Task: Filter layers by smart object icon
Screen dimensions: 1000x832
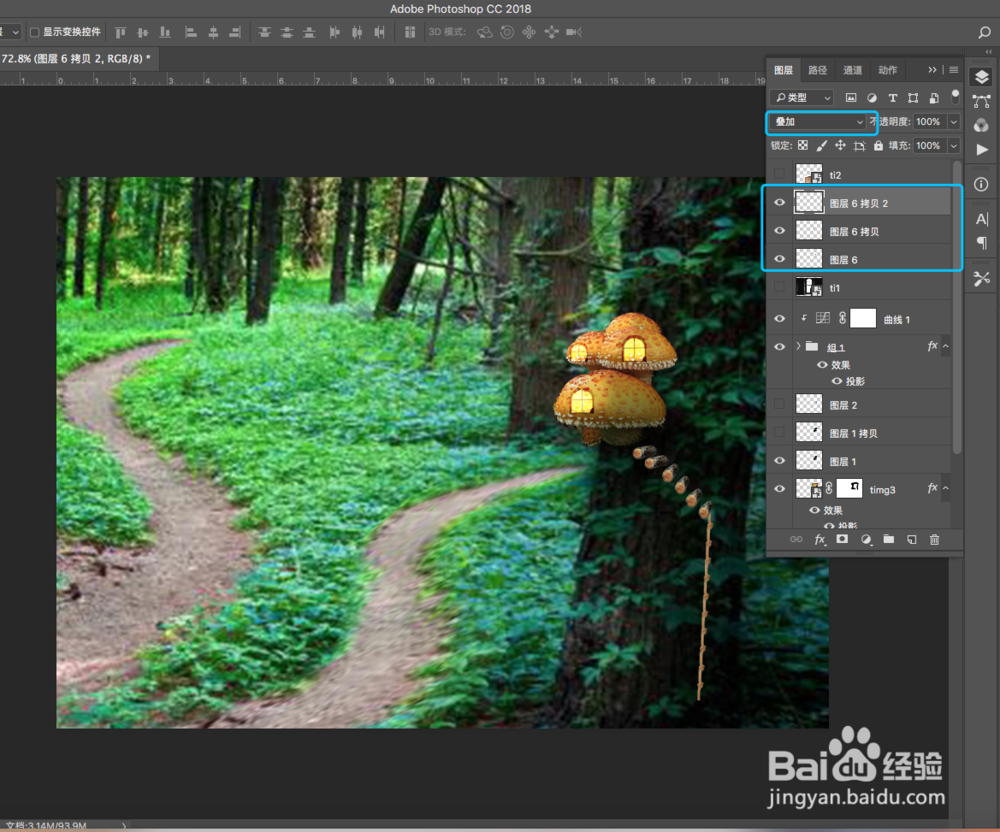Action: [934, 98]
